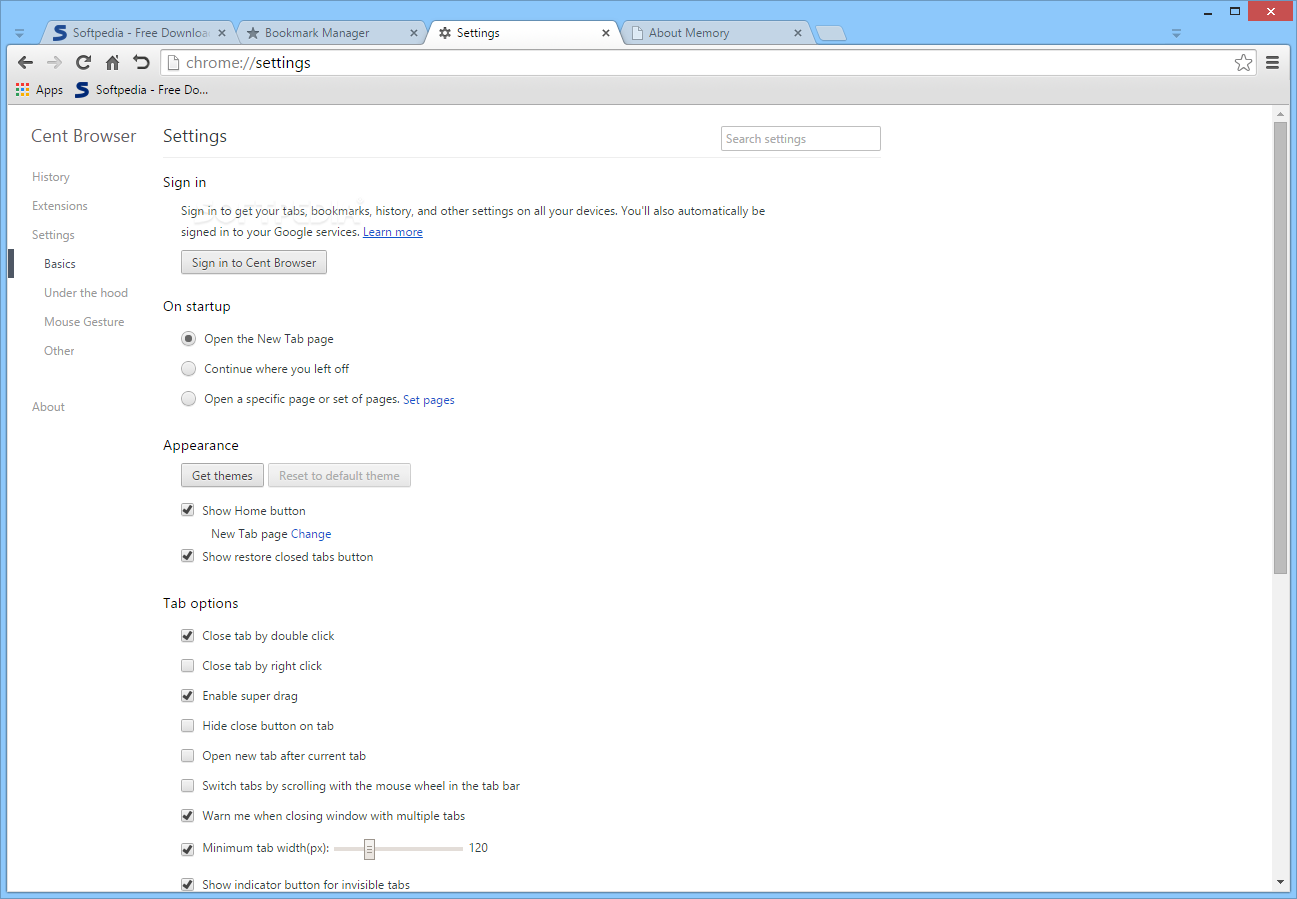Restore closed tab with the undo arrow icon
The image size is (1297, 899).
(141, 62)
